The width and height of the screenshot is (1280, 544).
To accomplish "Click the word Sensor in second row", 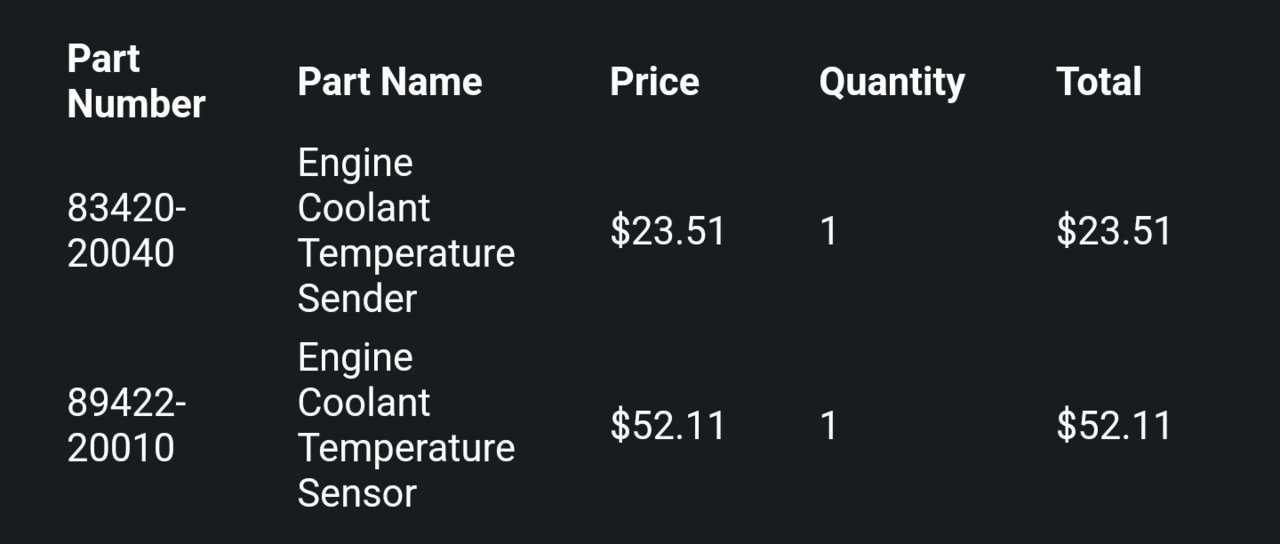I will pos(357,493).
